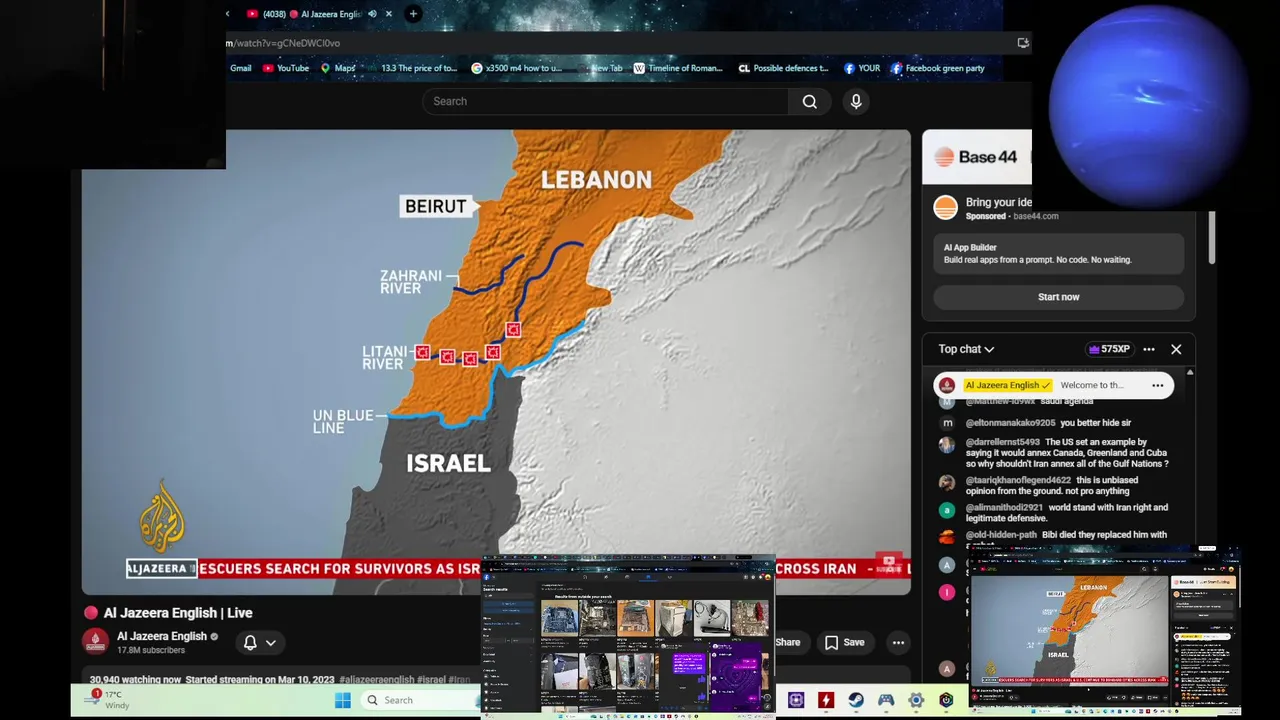Open the Gmail bookmark
The width and height of the screenshot is (1280, 720).
click(x=240, y=68)
